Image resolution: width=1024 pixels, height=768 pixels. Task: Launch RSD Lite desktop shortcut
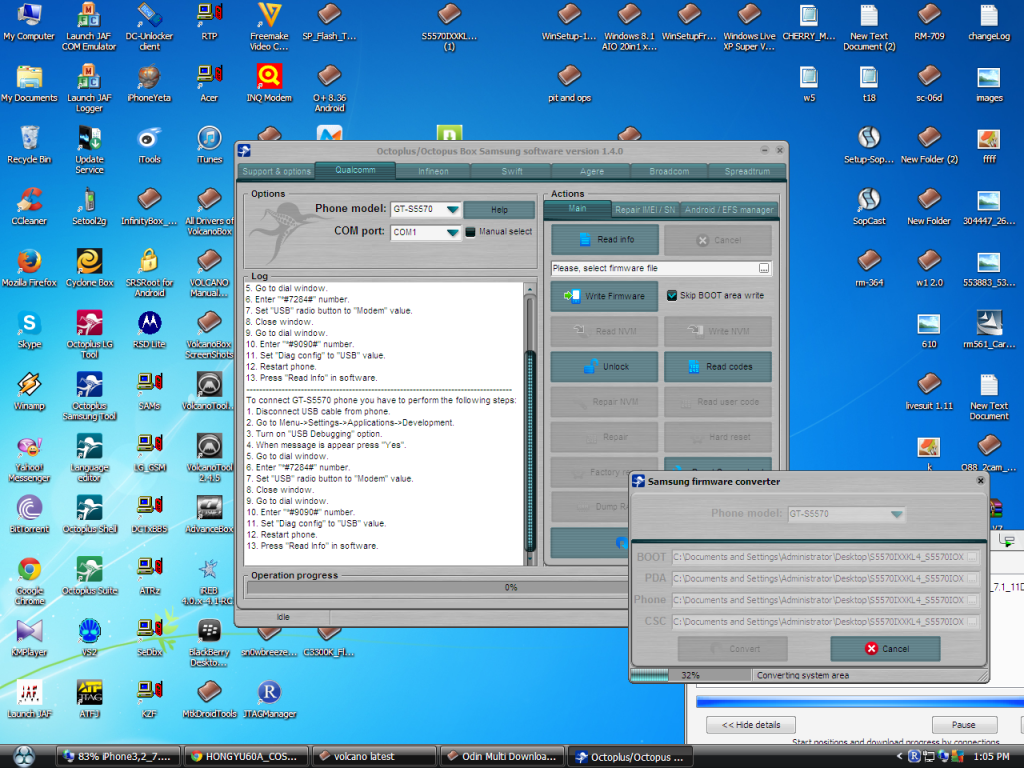(x=150, y=330)
